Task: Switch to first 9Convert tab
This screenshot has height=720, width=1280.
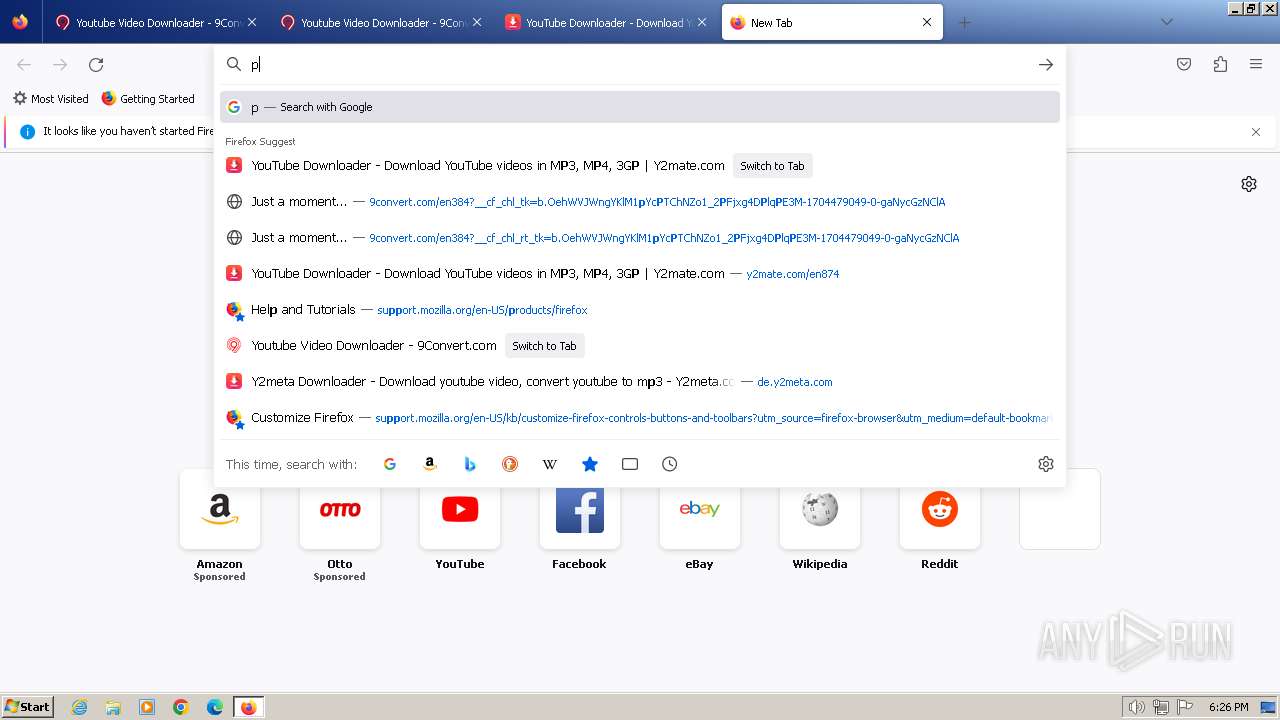Action: pyautogui.click(x=156, y=22)
